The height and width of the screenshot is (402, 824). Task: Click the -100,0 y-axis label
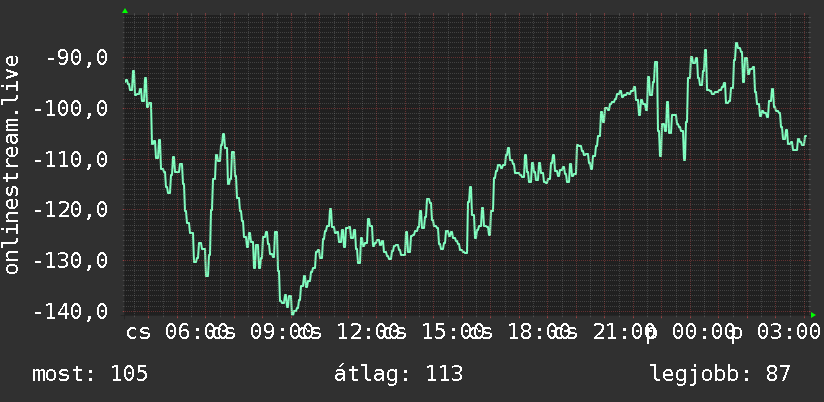(x=70, y=109)
